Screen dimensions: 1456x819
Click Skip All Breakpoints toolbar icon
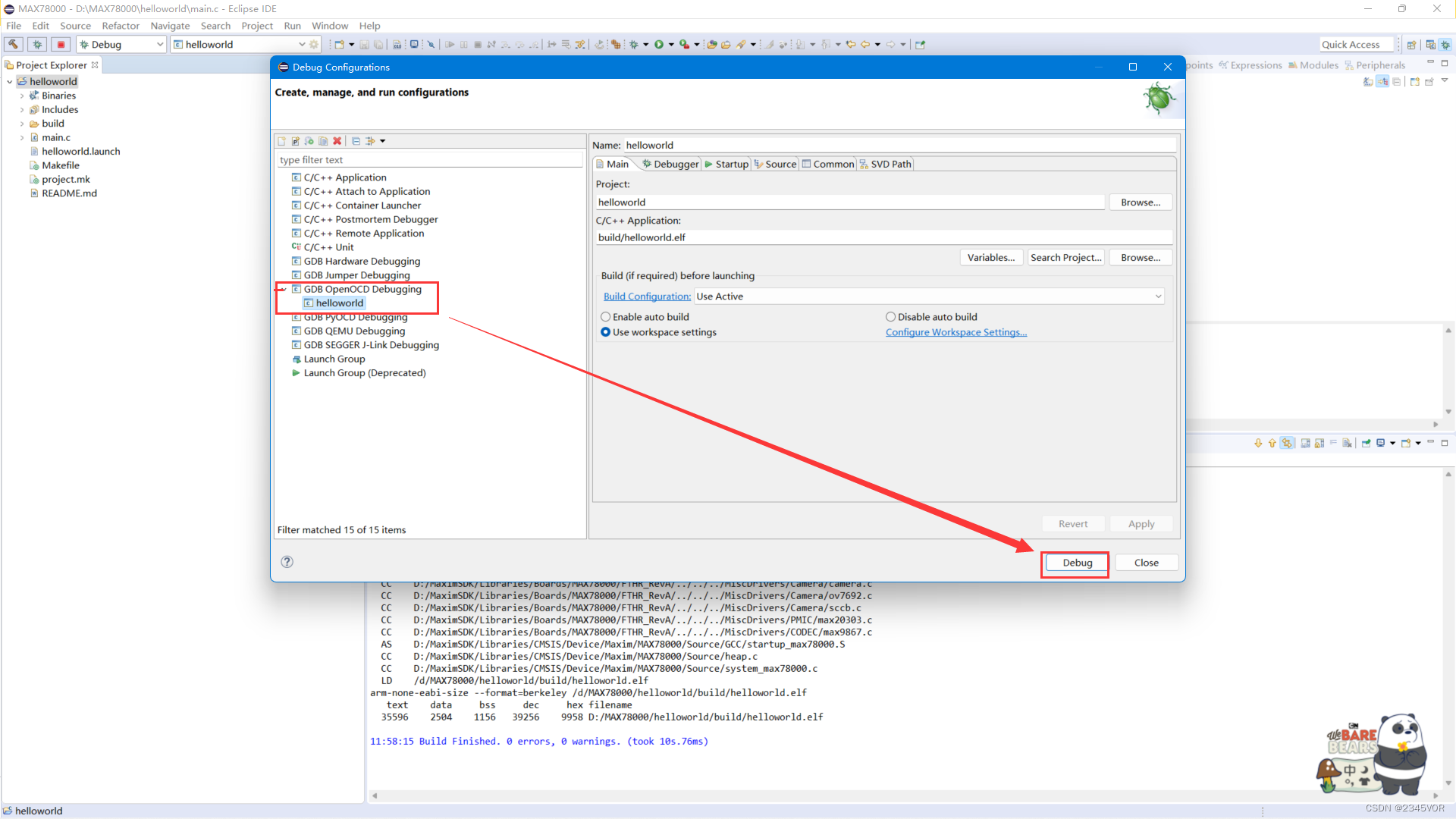[431, 44]
